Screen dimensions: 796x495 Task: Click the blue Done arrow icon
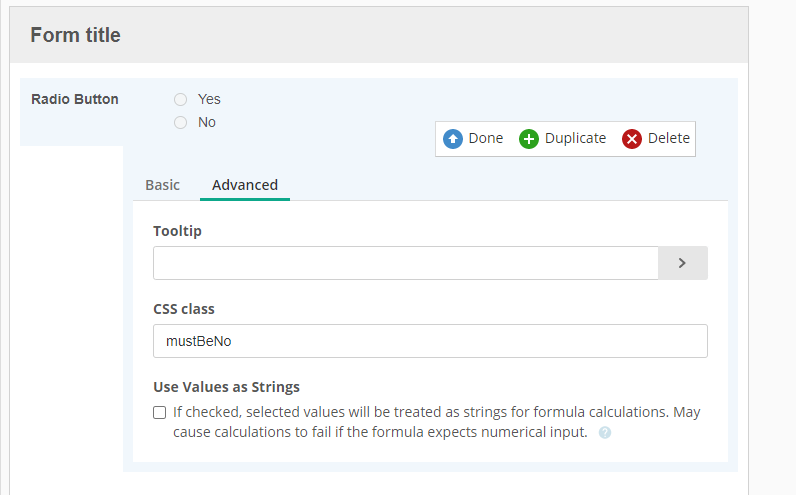(x=452, y=139)
